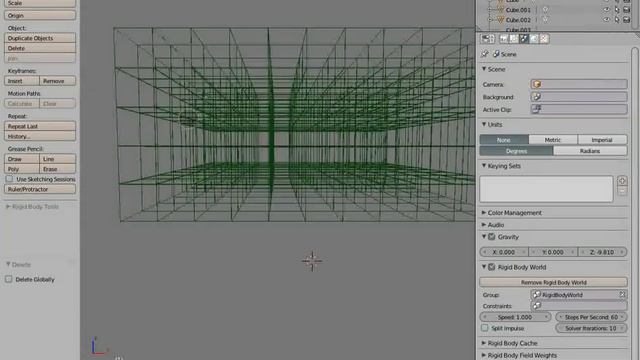The image size is (640, 360).
Task: Click the Origin button
Action: pos(40,16)
